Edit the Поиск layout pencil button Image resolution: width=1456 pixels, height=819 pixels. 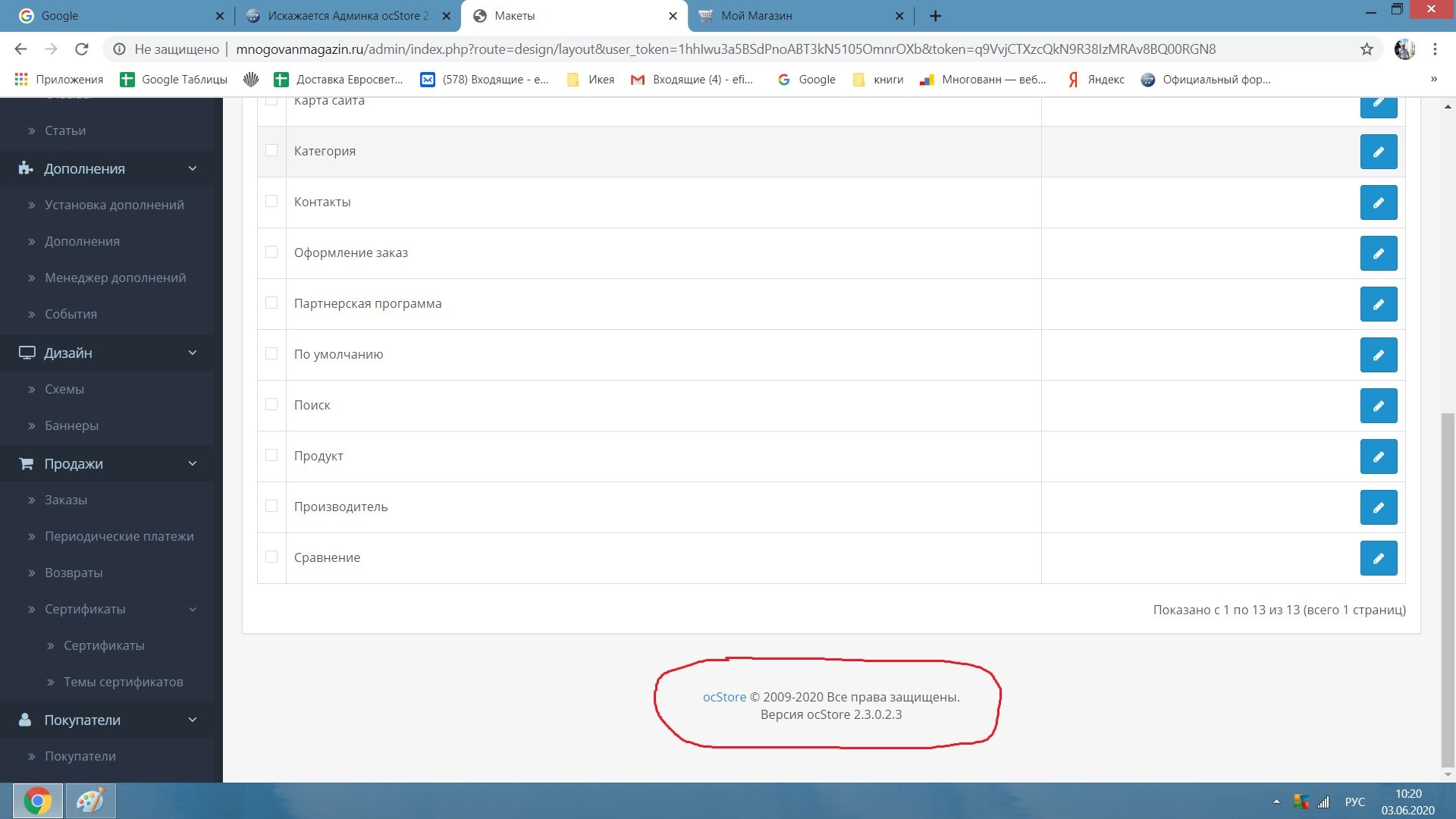click(1378, 406)
